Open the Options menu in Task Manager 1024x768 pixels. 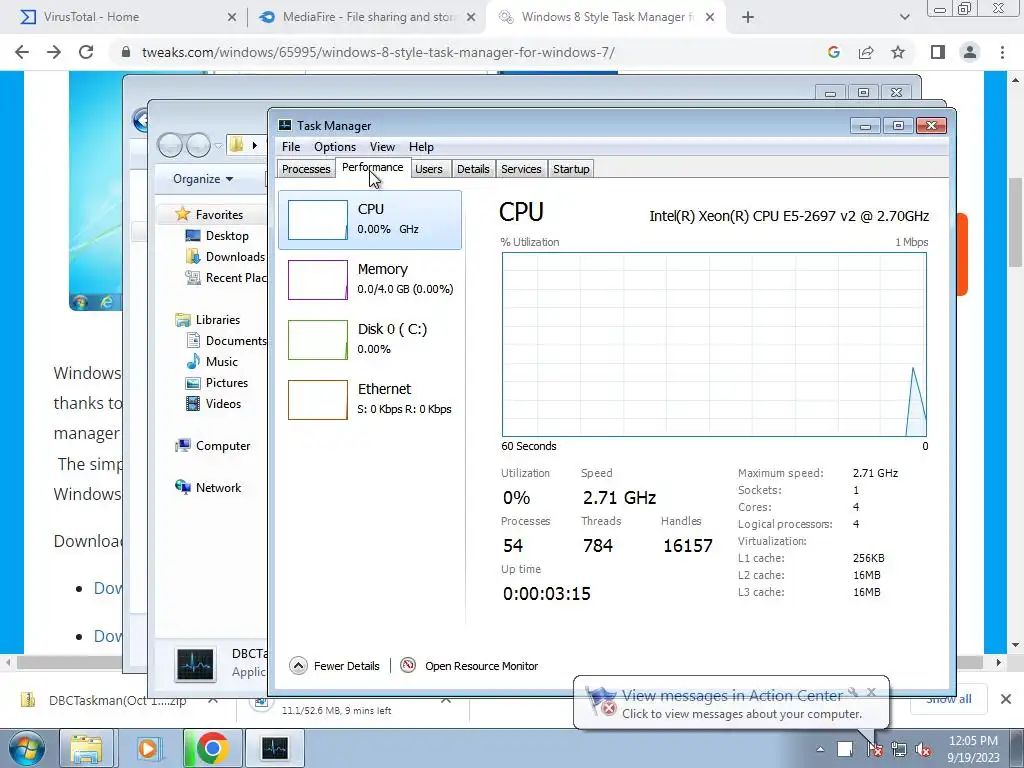pyautogui.click(x=335, y=147)
